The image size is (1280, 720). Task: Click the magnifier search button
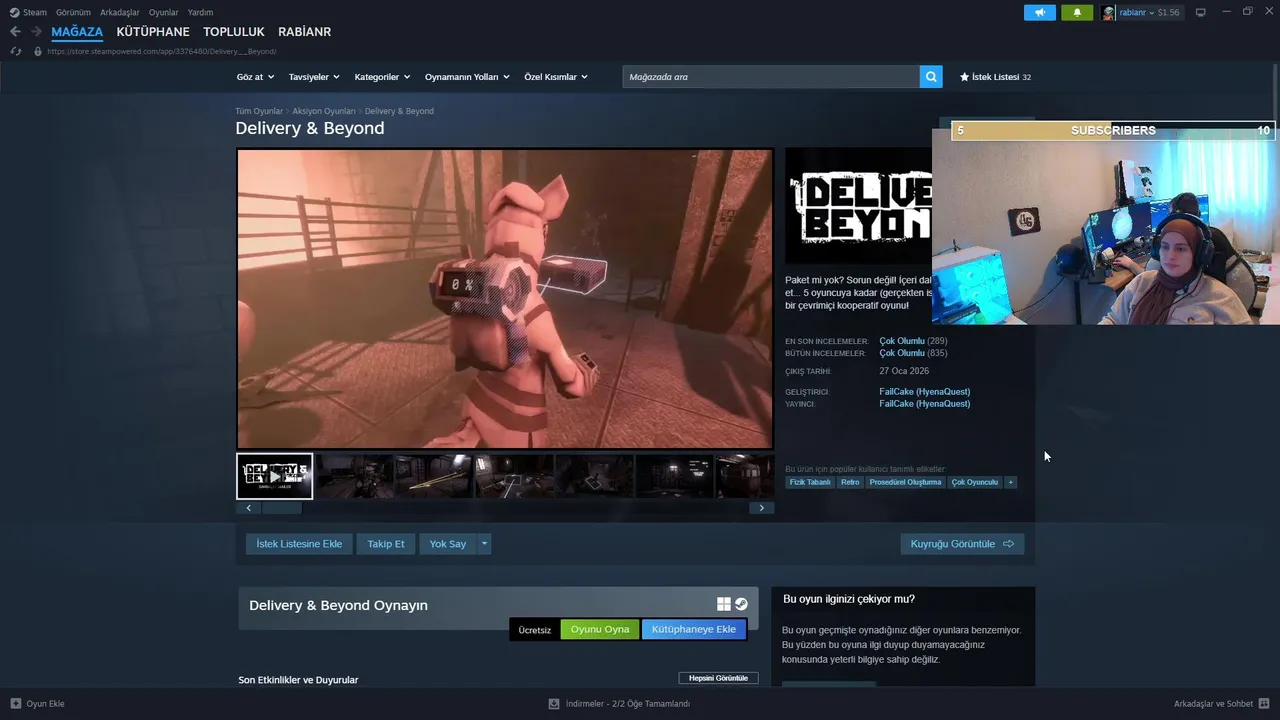coord(931,77)
